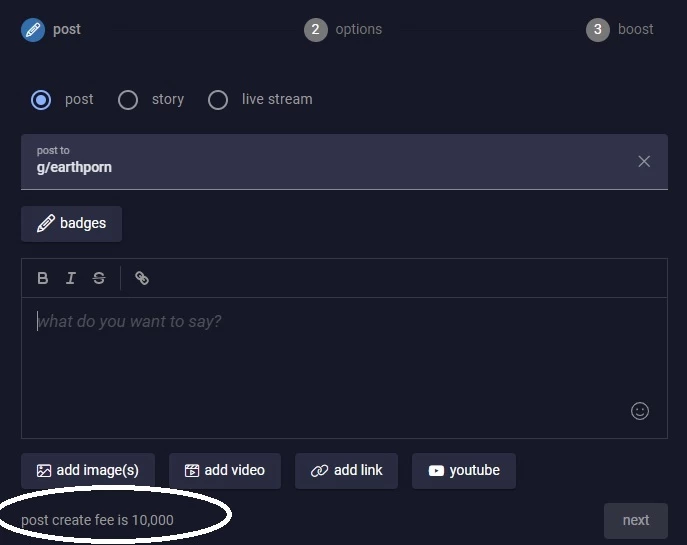Viewport: 687px width, 545px height.
Task: Click the youtube button
Action: [464, 471]
